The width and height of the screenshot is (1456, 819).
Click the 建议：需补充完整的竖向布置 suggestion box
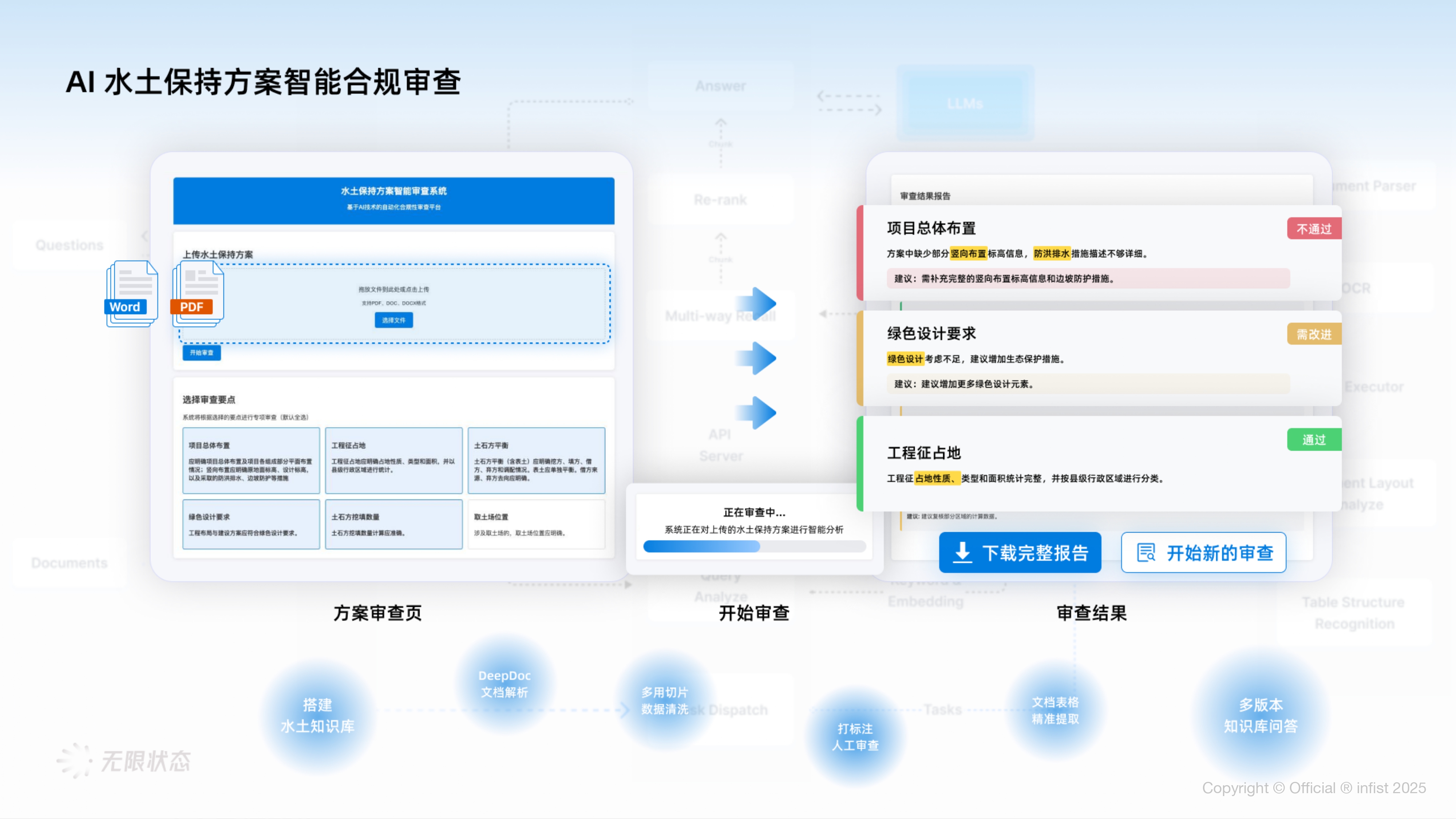click(1088, 278)
